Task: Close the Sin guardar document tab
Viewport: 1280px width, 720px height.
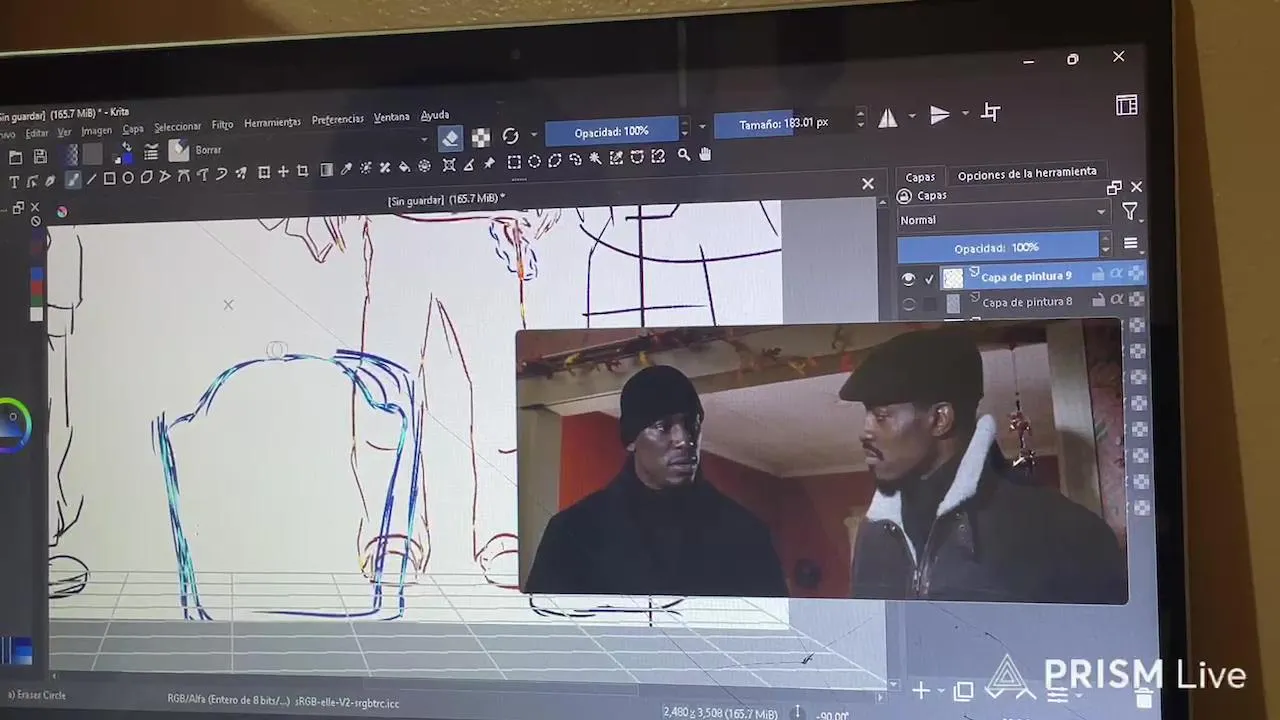Action: point(868,184)
